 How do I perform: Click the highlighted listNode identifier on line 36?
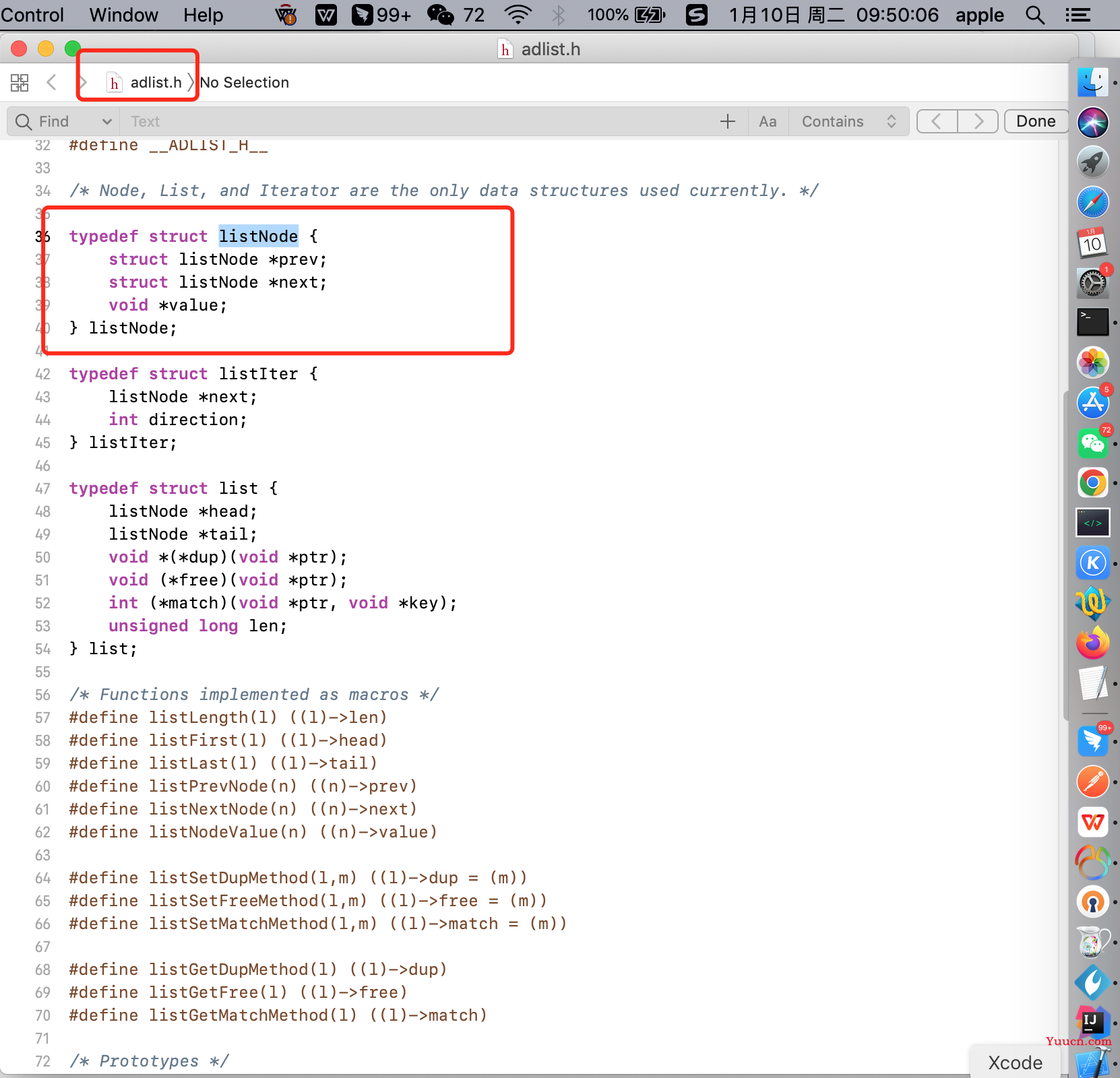click(258, 236)
